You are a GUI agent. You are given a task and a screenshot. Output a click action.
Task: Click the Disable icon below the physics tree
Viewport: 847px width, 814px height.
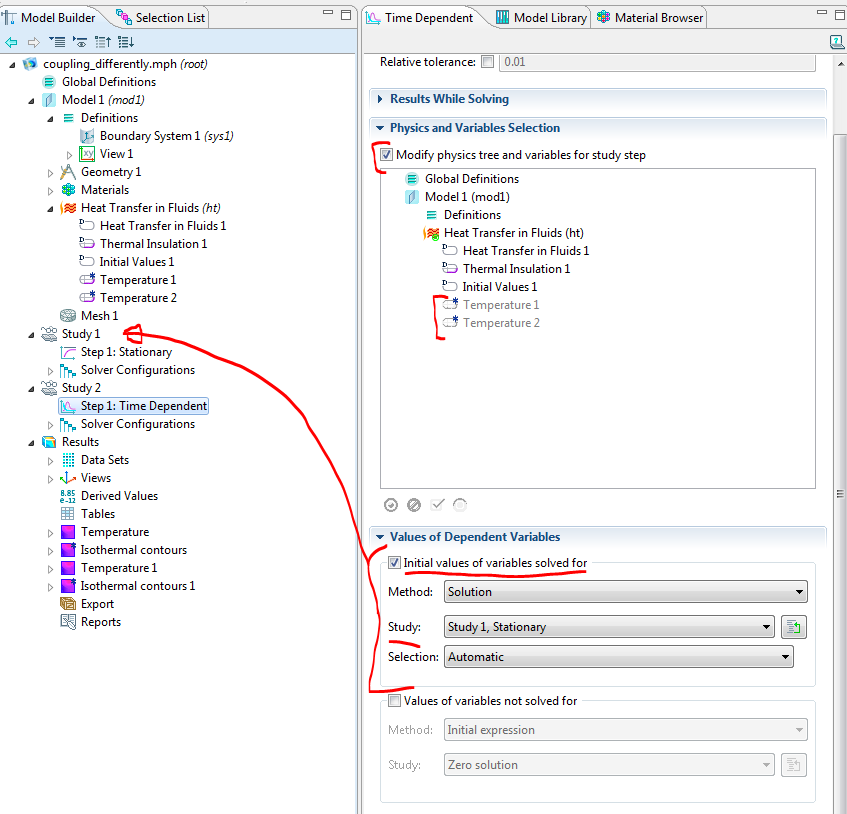pyautogui.click(x=414, y=505)
